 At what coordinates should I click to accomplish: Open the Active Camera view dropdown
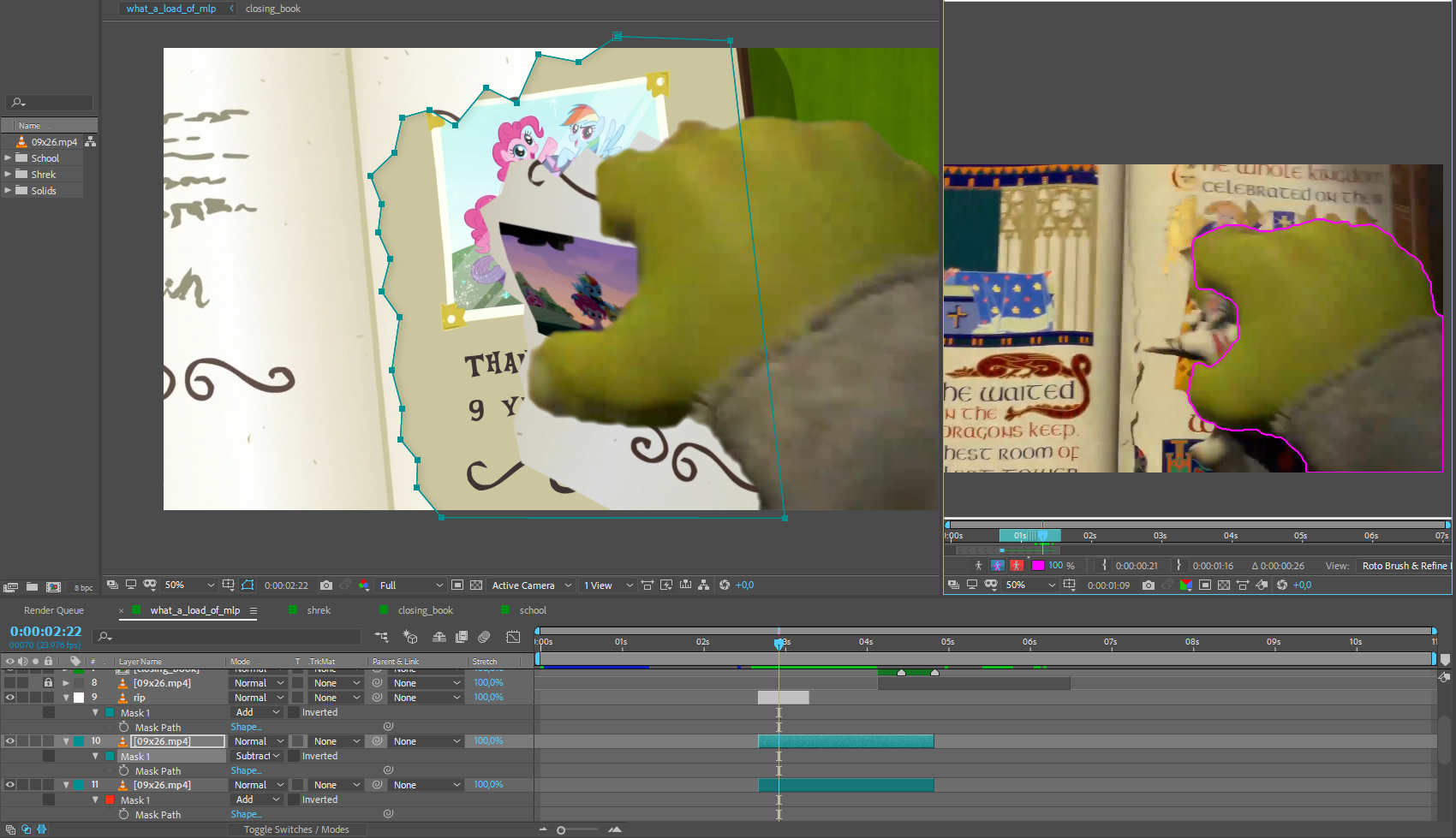[x=531, y=585]
